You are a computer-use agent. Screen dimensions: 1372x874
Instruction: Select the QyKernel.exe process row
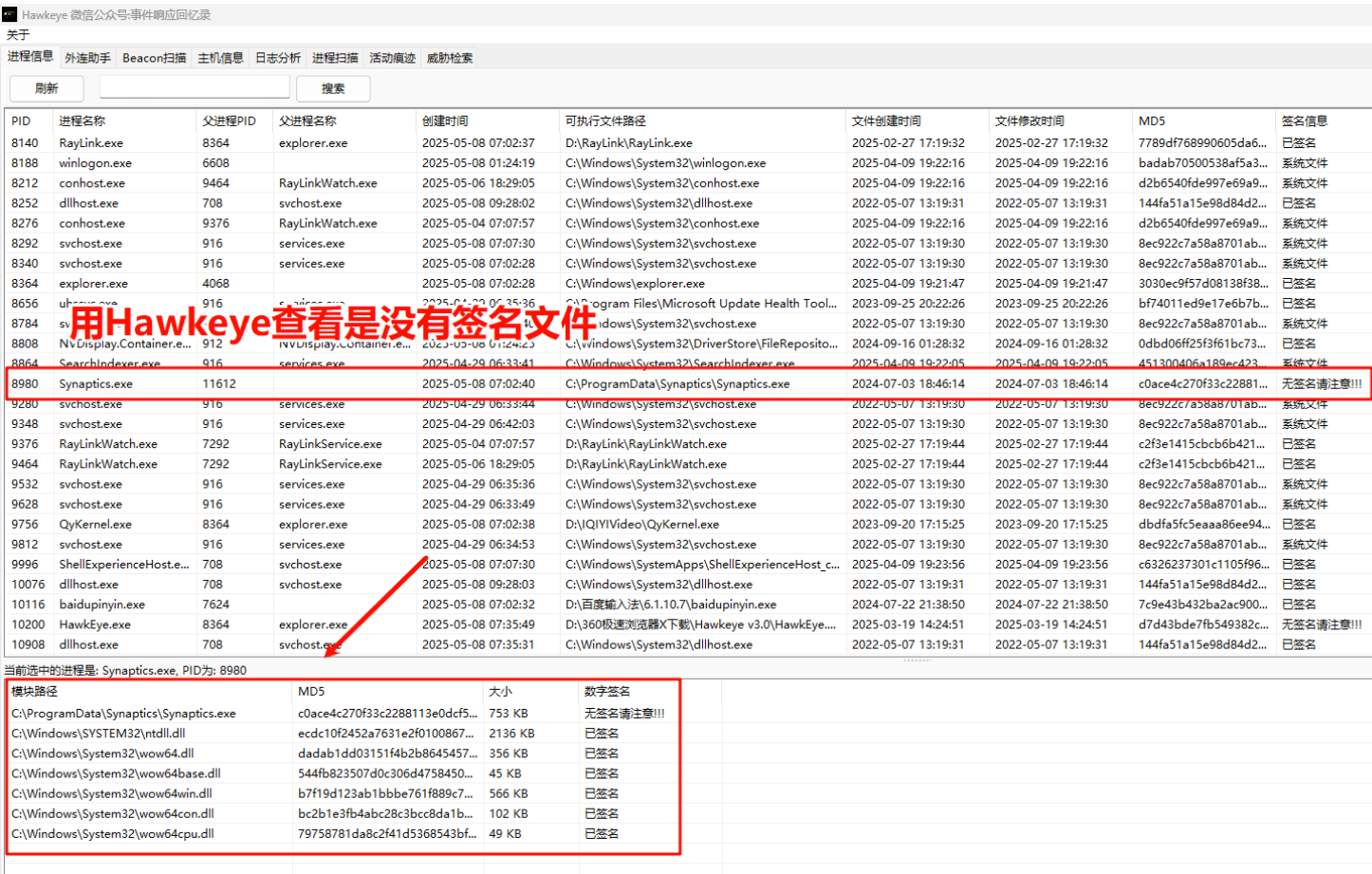coord(688,524)
